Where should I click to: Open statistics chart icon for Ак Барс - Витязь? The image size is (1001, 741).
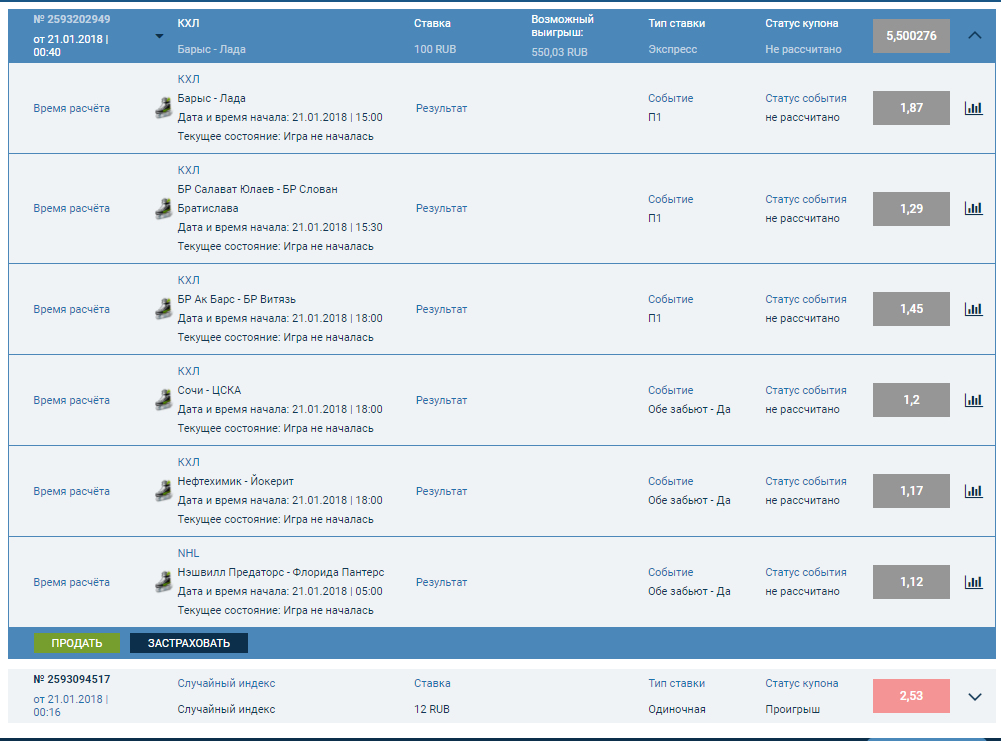point(973,309)
